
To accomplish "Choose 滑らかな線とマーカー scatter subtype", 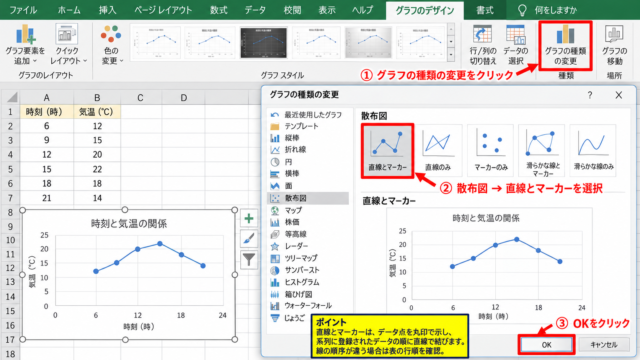I will point(542,151).
